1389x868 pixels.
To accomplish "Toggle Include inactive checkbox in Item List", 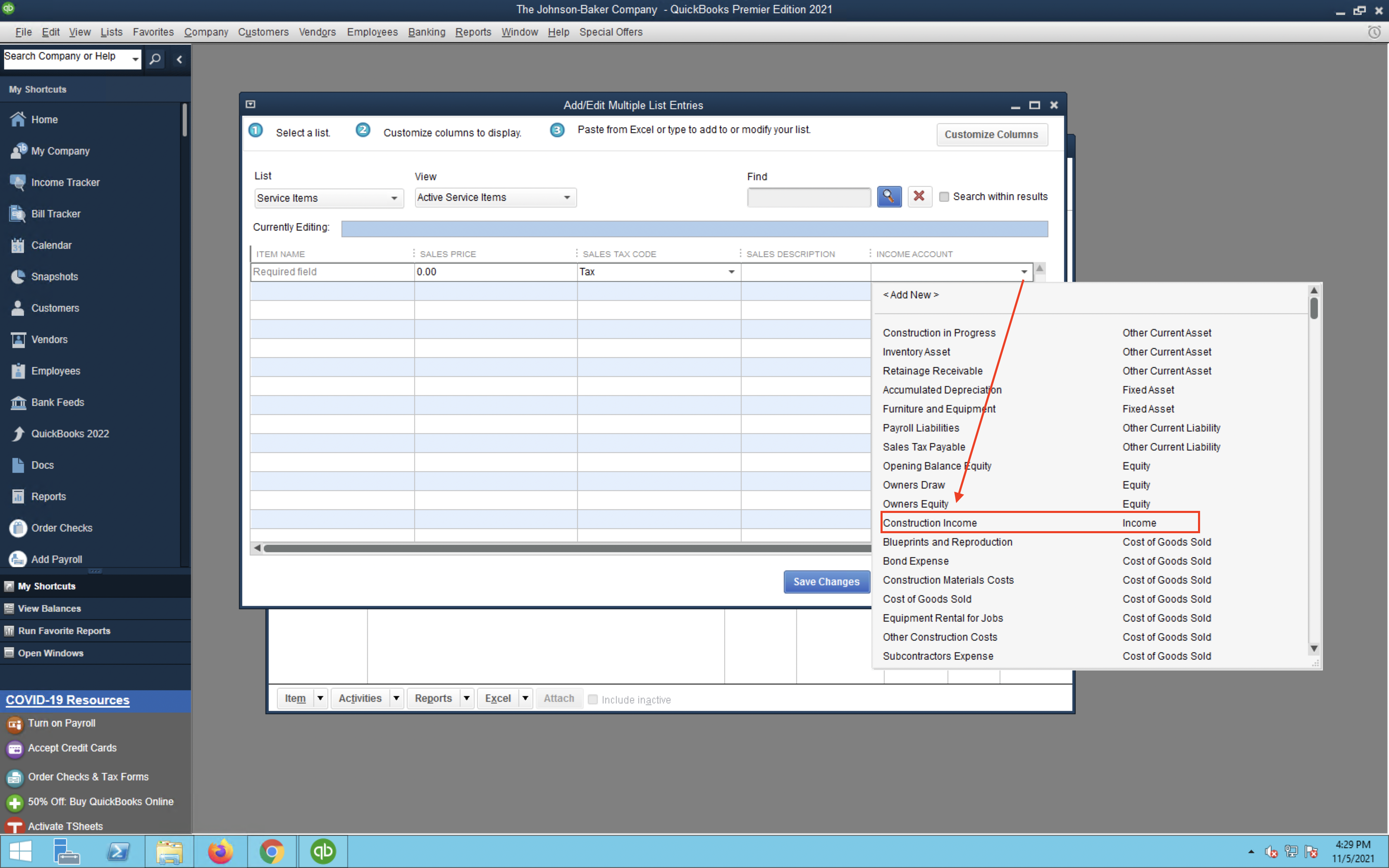I will (593, 699).
